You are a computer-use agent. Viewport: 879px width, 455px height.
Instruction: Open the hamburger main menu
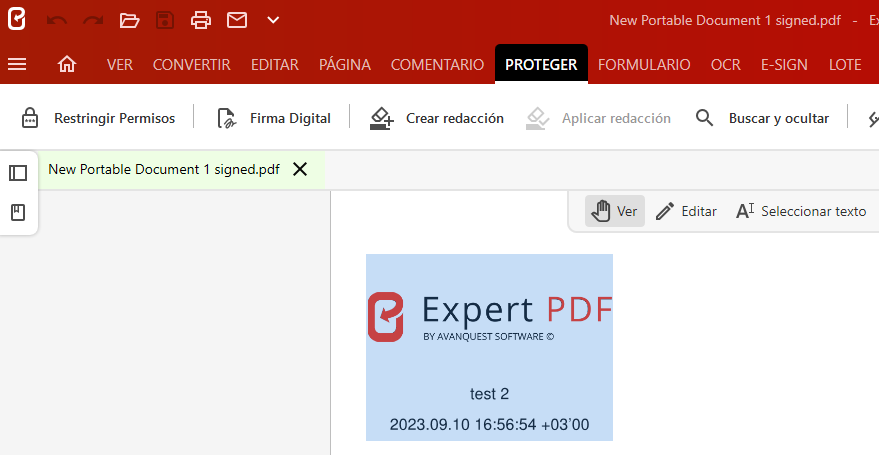coord(17,64)
